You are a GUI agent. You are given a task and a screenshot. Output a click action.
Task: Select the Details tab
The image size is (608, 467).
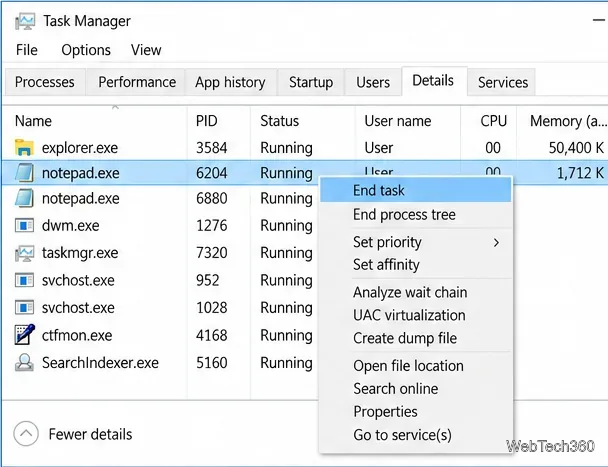(433, 81)
